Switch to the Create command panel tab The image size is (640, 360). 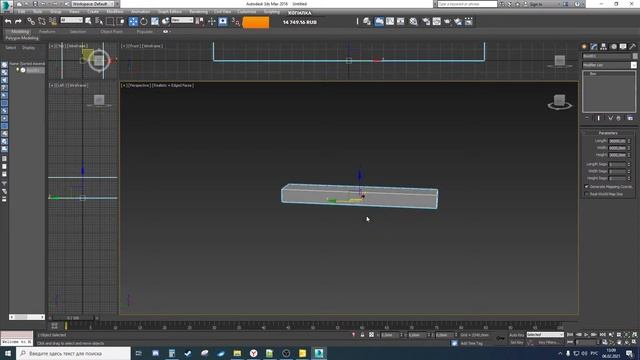click(x=584, y=47)
